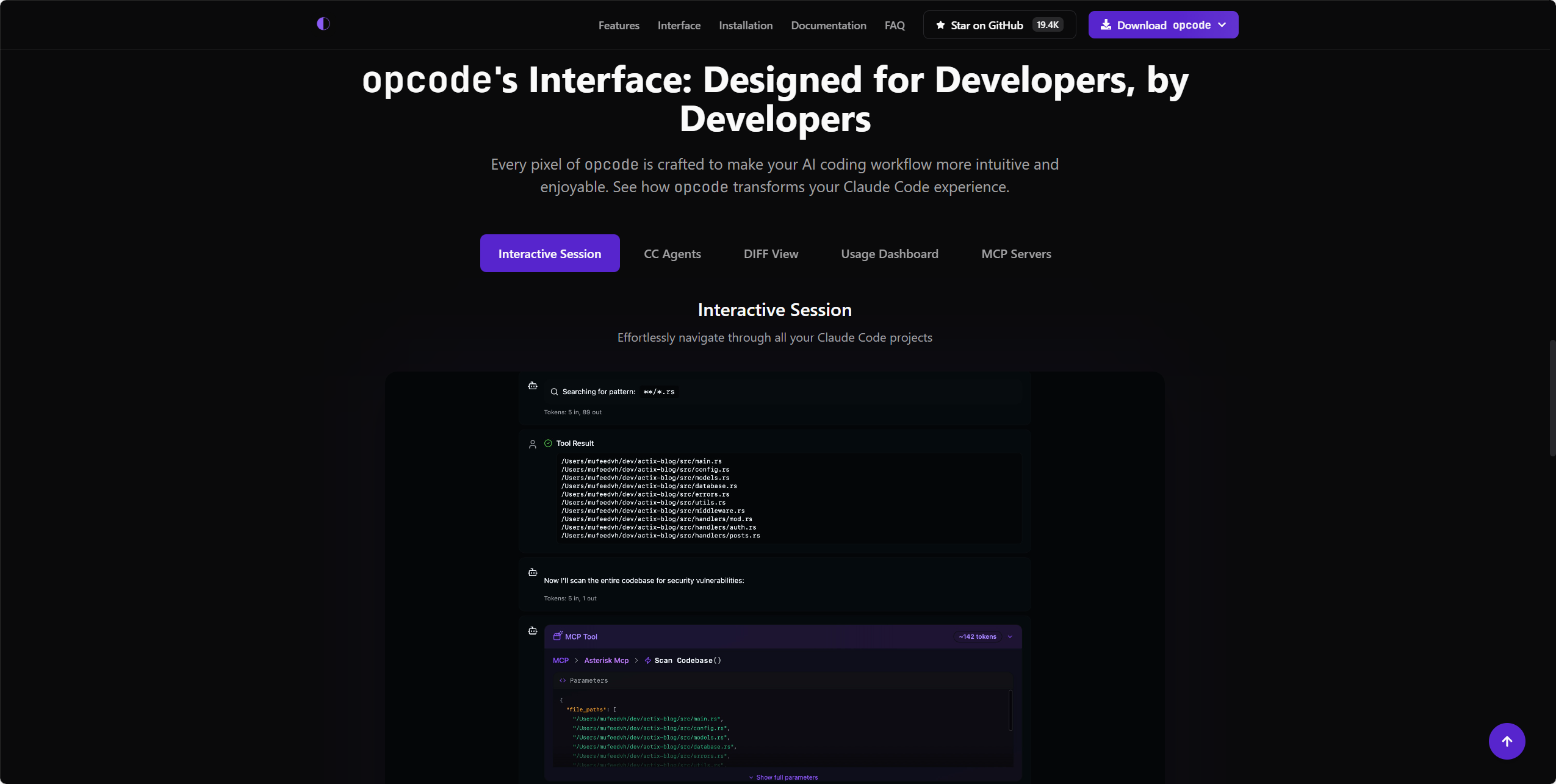Click the Parameters header label
1556x784 pixels.
click(589, 680)
